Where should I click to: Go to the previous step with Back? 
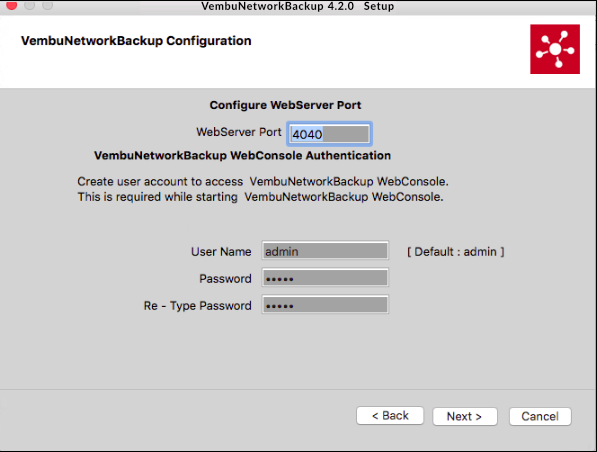coord(390,415)
